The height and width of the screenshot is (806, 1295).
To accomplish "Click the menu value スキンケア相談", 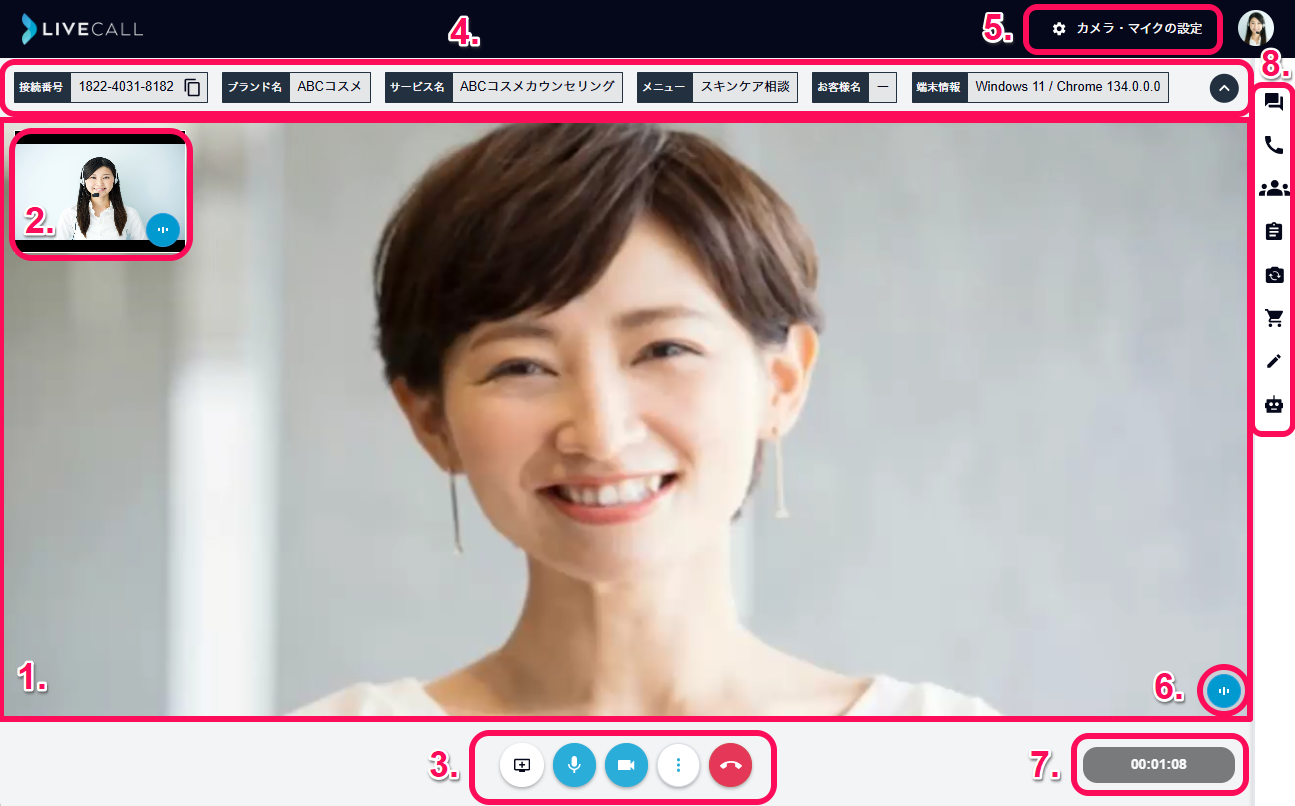I will click(x=745, y=87).
